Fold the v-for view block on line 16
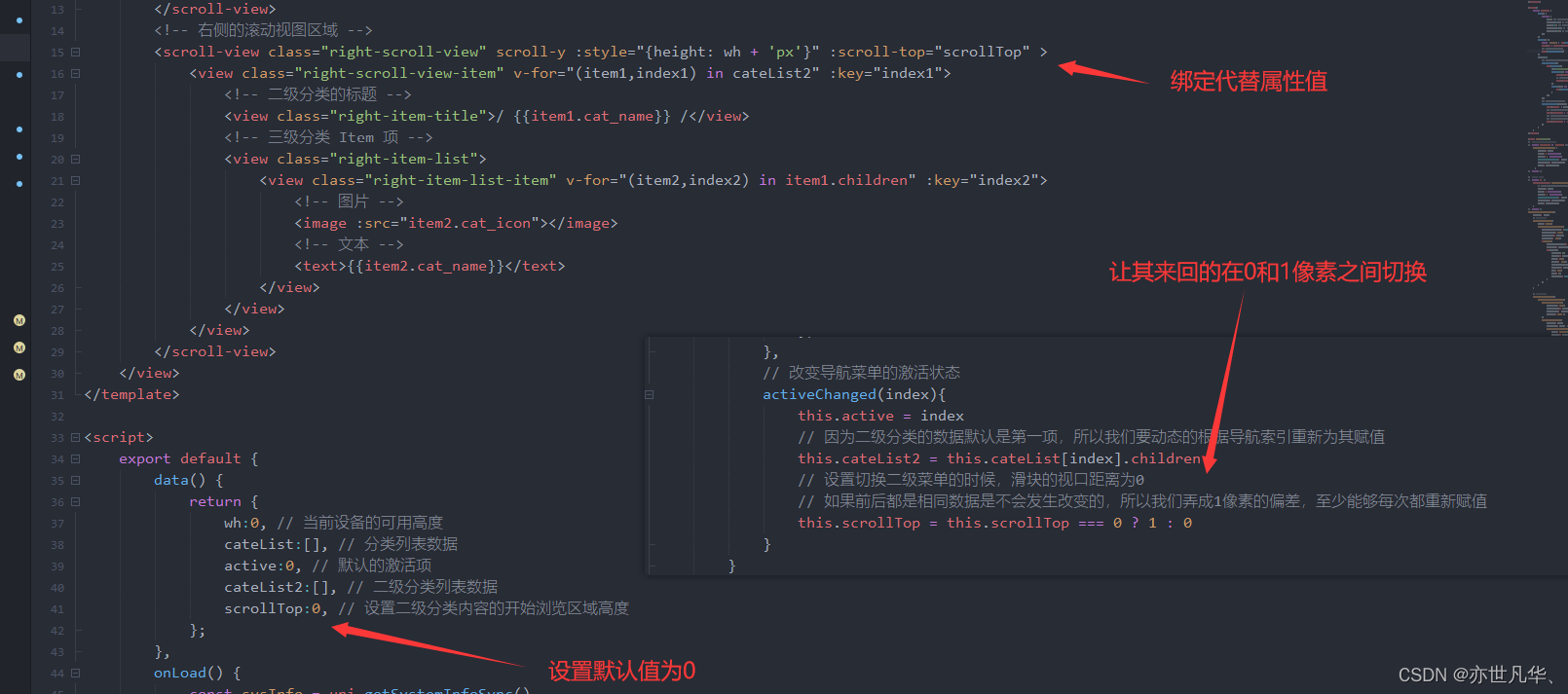 click(75, 74)
